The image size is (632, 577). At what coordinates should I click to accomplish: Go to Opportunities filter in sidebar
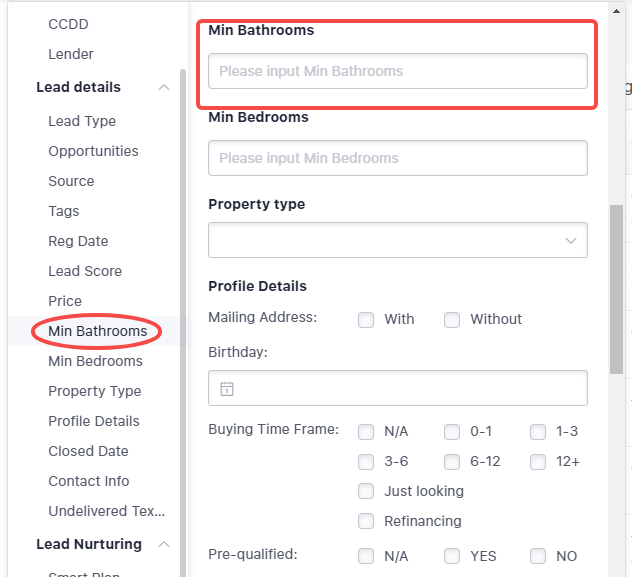[94, 151]
